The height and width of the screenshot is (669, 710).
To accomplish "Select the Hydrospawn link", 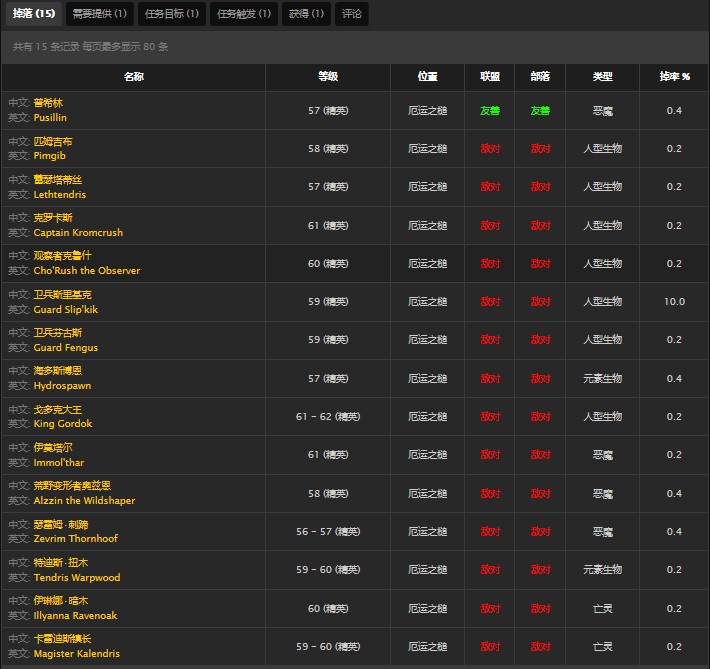I will click(62, 386).
